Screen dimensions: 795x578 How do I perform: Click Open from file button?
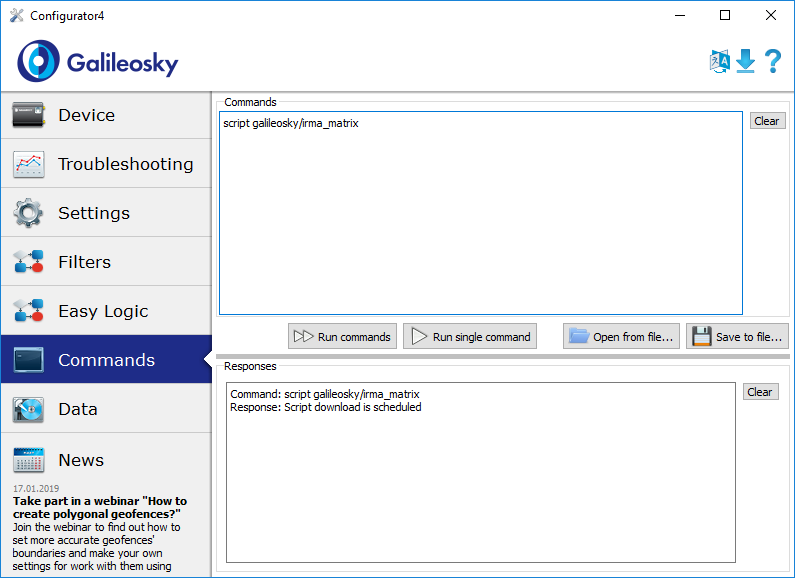pos(621,336)
